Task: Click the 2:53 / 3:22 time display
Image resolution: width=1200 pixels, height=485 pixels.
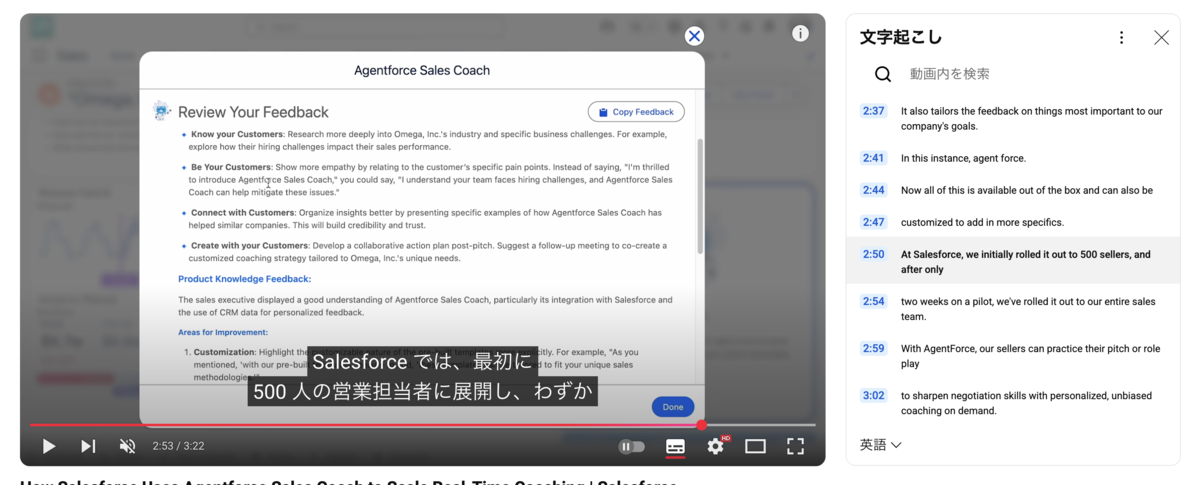Action: tap(178, 446)
